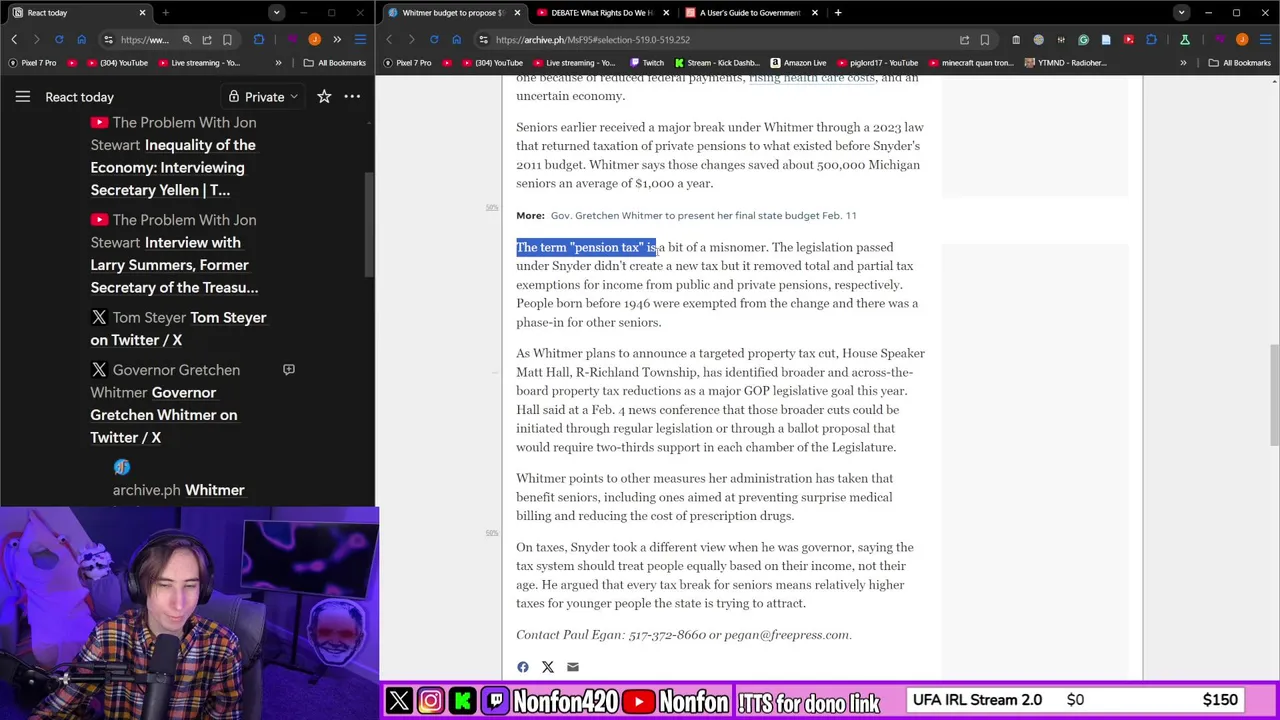1280x720 pixels.
Task: Open the three-dot options menu in React today
Action: 352,97
